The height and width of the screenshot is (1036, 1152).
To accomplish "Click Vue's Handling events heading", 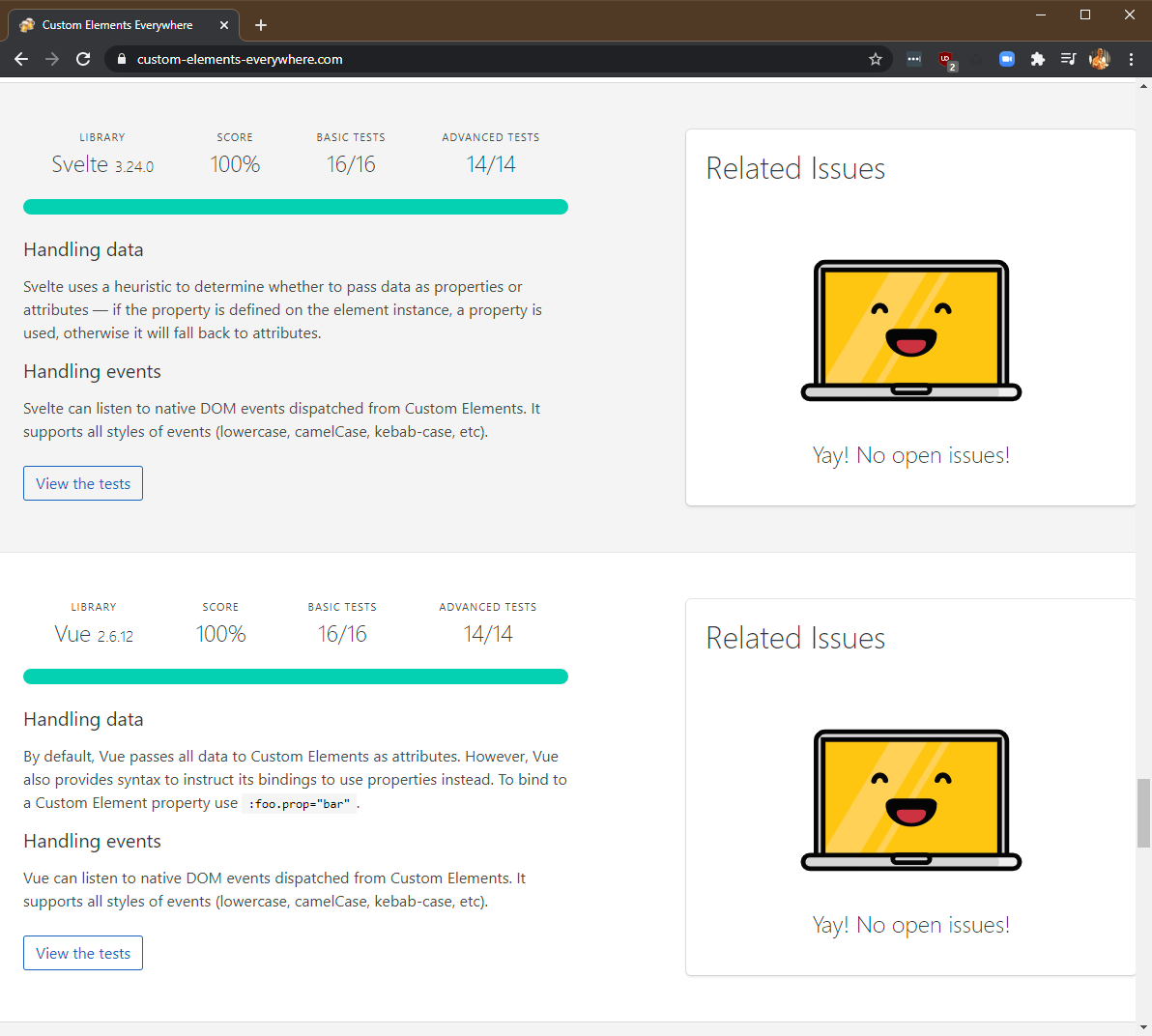I will click(x=92, y=842).
